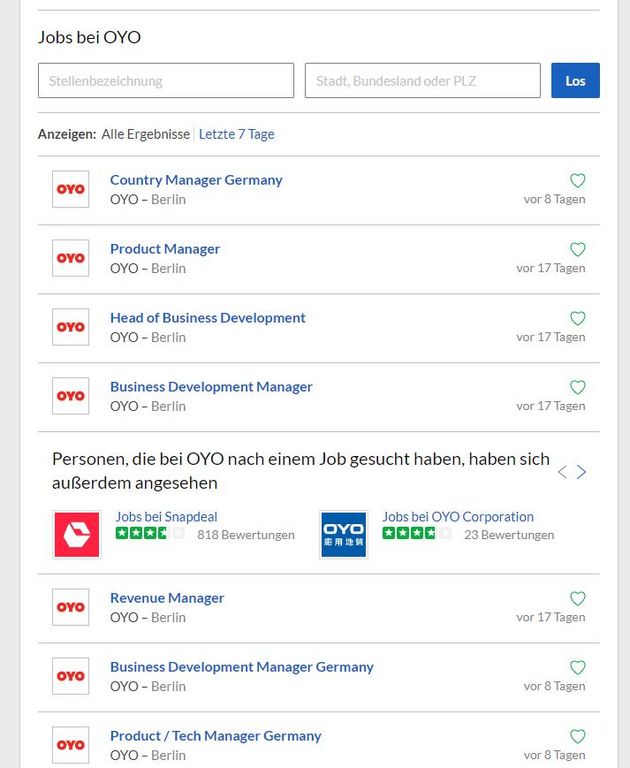The width and height of the screenshot is (630, 768).
Task: Toggle favorite heart for Product Manager job
Action: coord(577,250)
